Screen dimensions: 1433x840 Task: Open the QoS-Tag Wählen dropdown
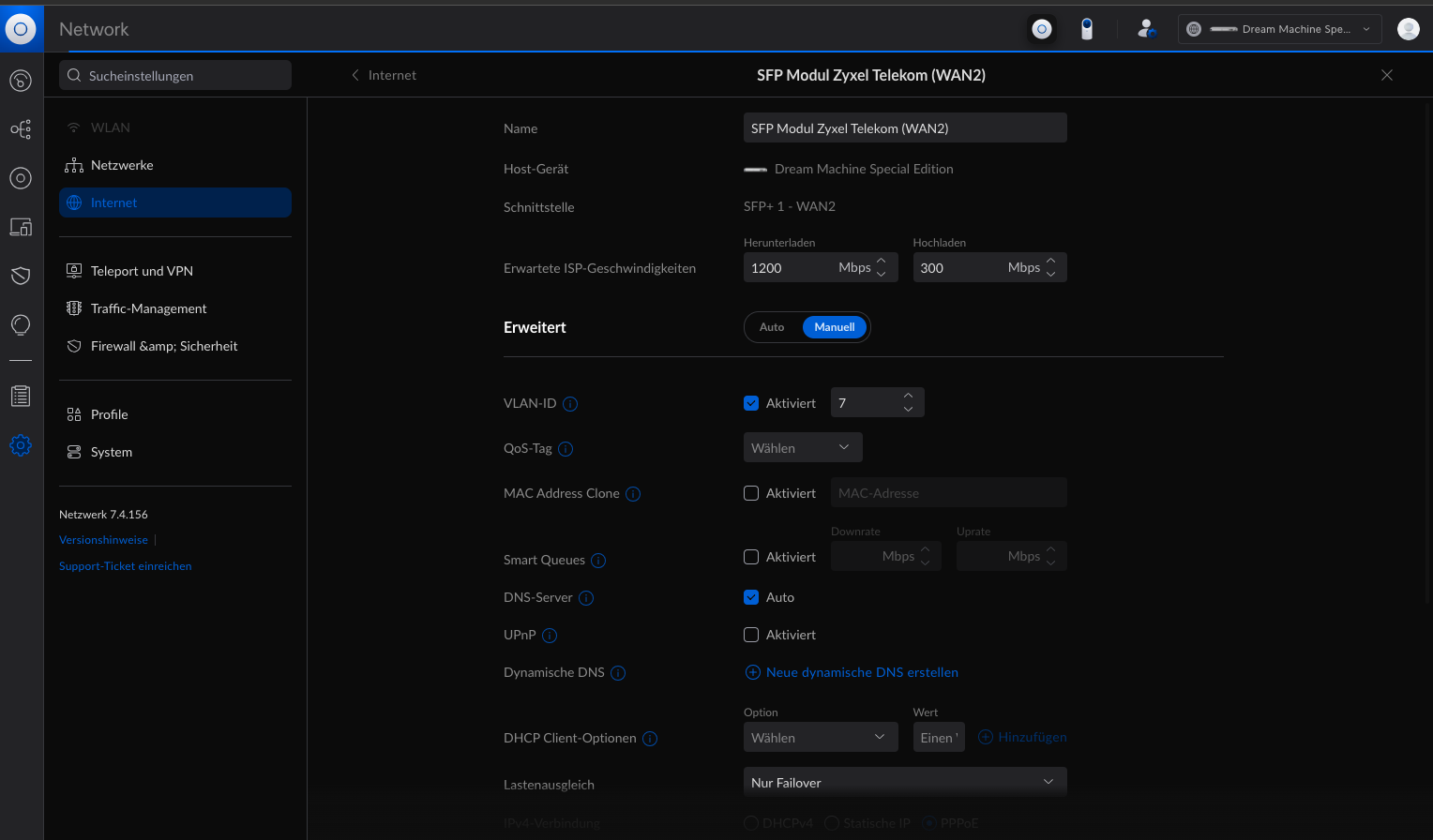tap(803, 447)
